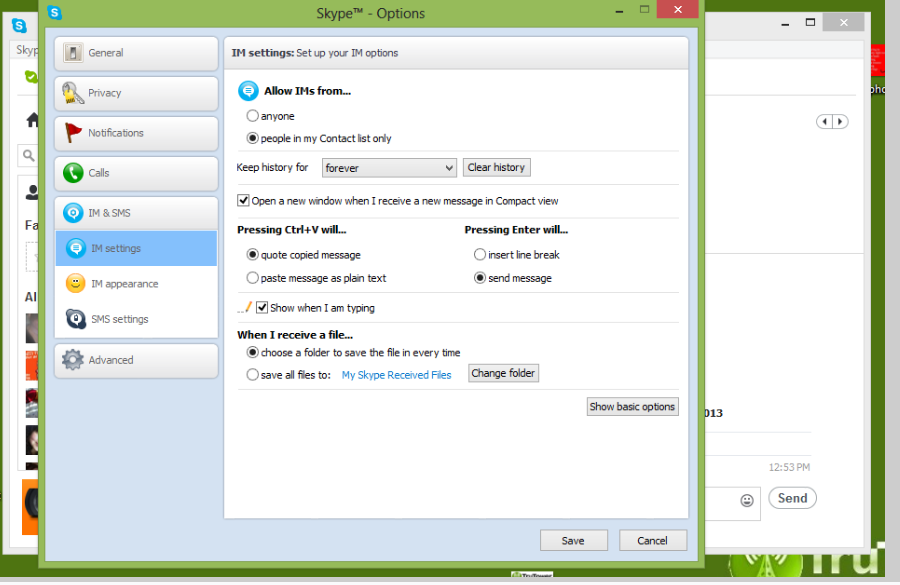
Task: Open SMS settings phone icon
Action: [76, 319]
